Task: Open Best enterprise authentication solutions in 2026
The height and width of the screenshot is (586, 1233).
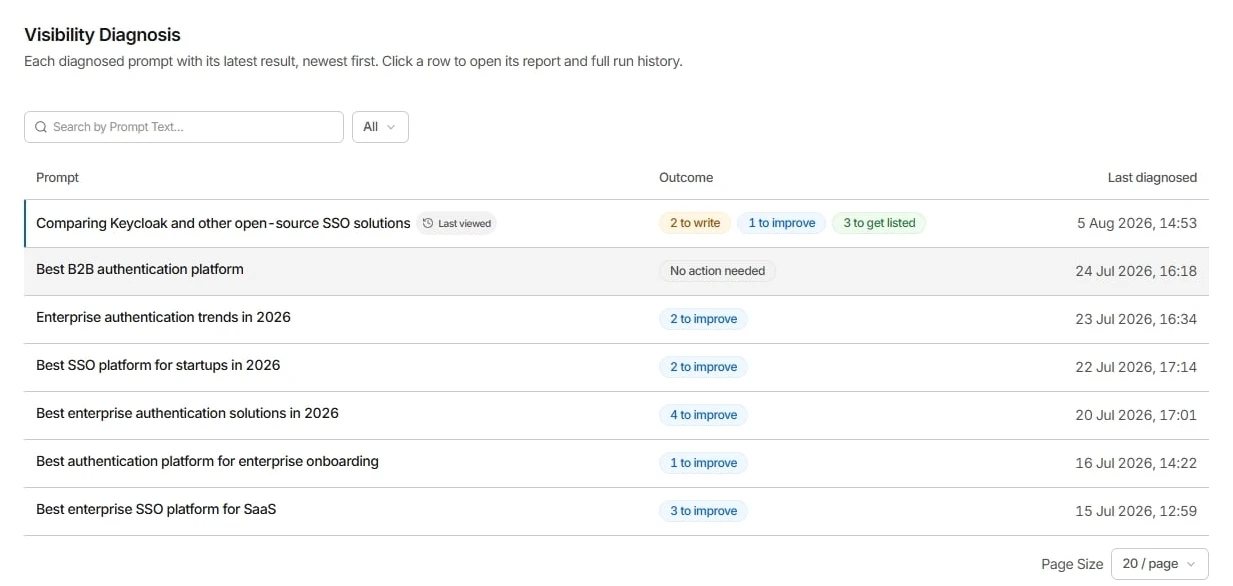Action: (x=616, y=415)
